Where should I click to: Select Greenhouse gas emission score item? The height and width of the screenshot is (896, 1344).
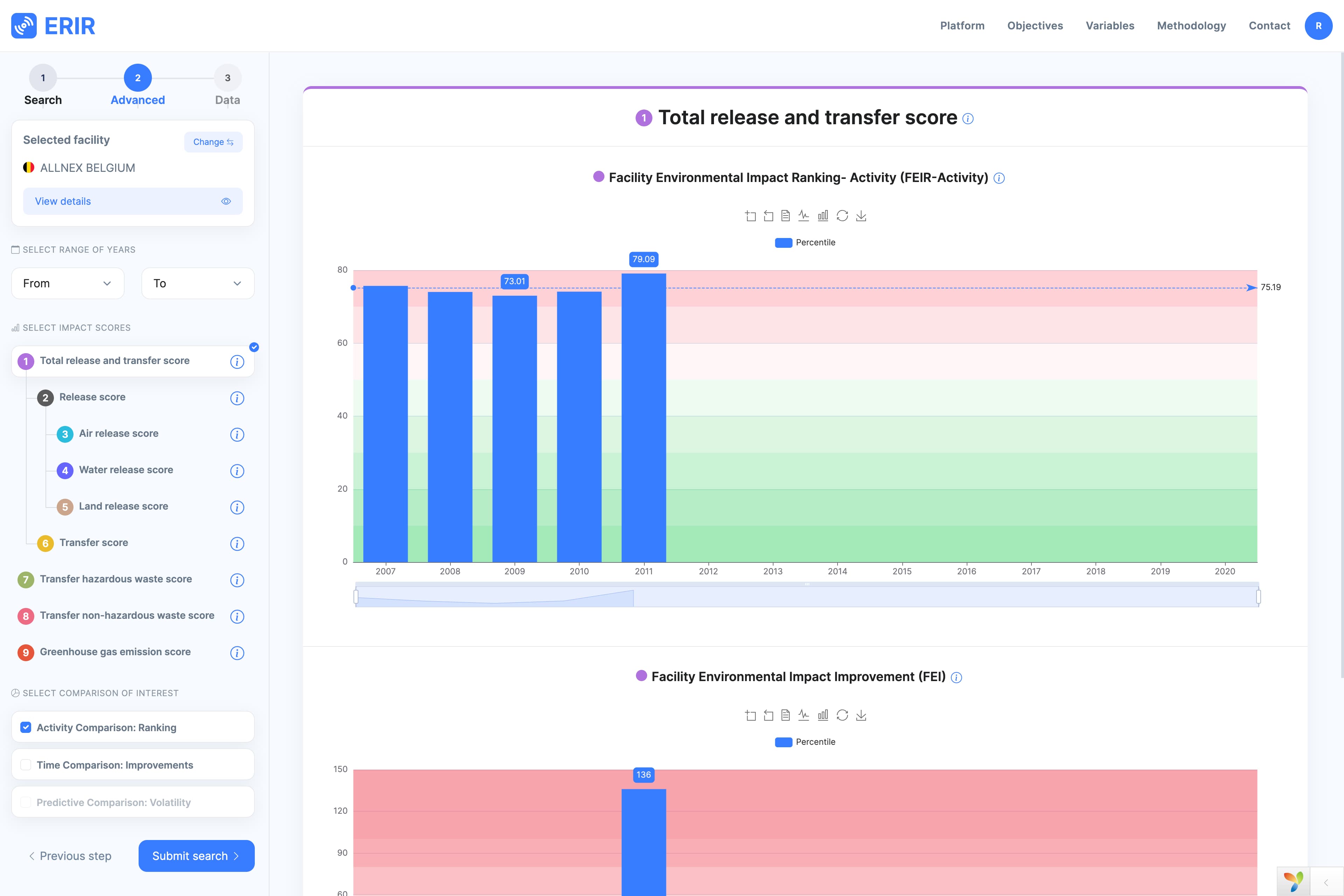115,652
